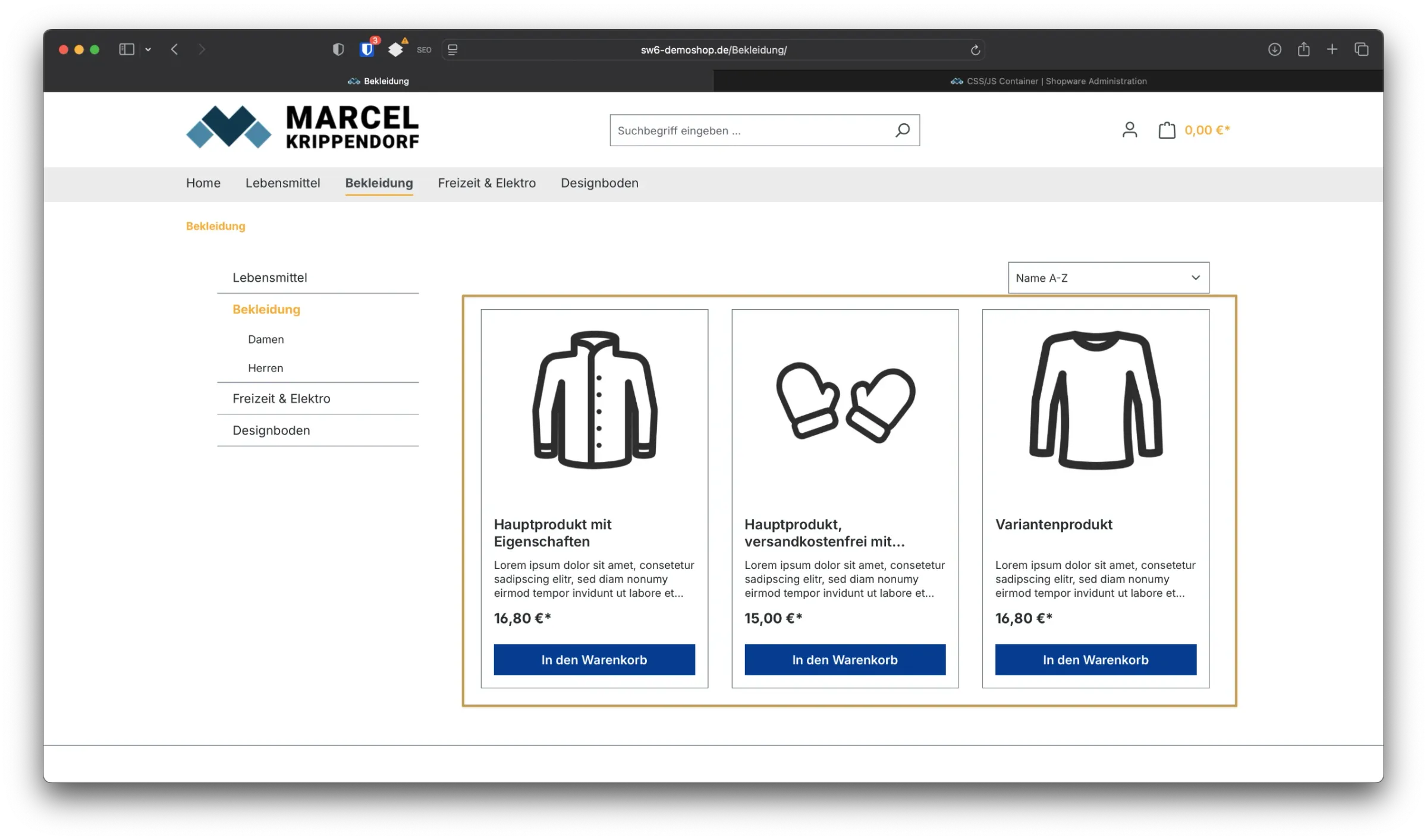The height and width of the screenshot is (840, 1427).
Task: Click the share icon in the browser toolbar
Action: click(1303, 49)
